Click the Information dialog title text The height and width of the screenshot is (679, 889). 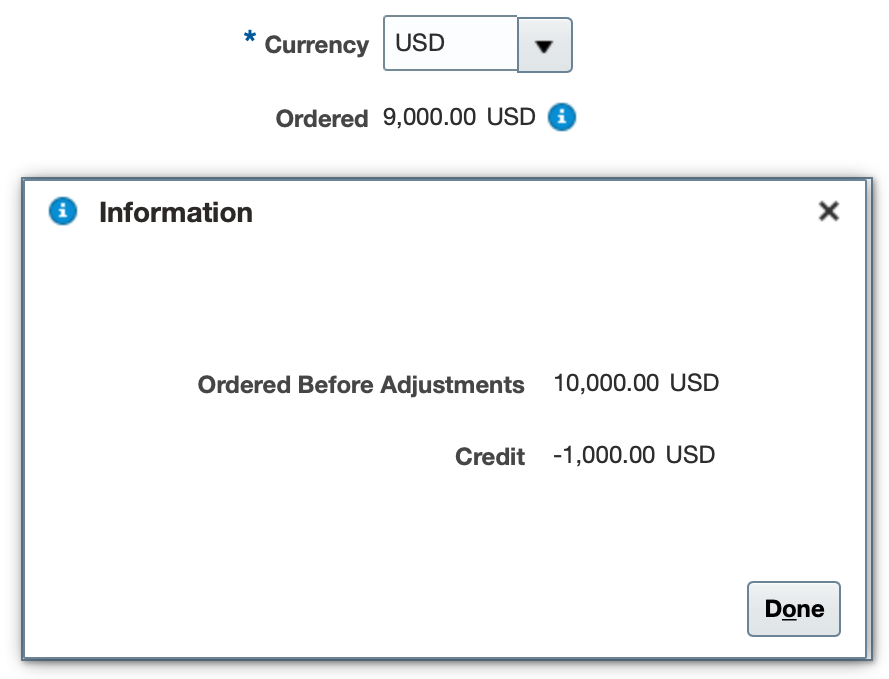(176, 213)
